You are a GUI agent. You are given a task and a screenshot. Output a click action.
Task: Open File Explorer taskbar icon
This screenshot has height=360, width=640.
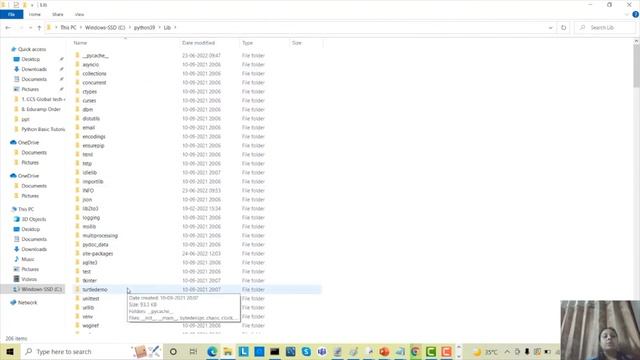[x=227, y=351]
